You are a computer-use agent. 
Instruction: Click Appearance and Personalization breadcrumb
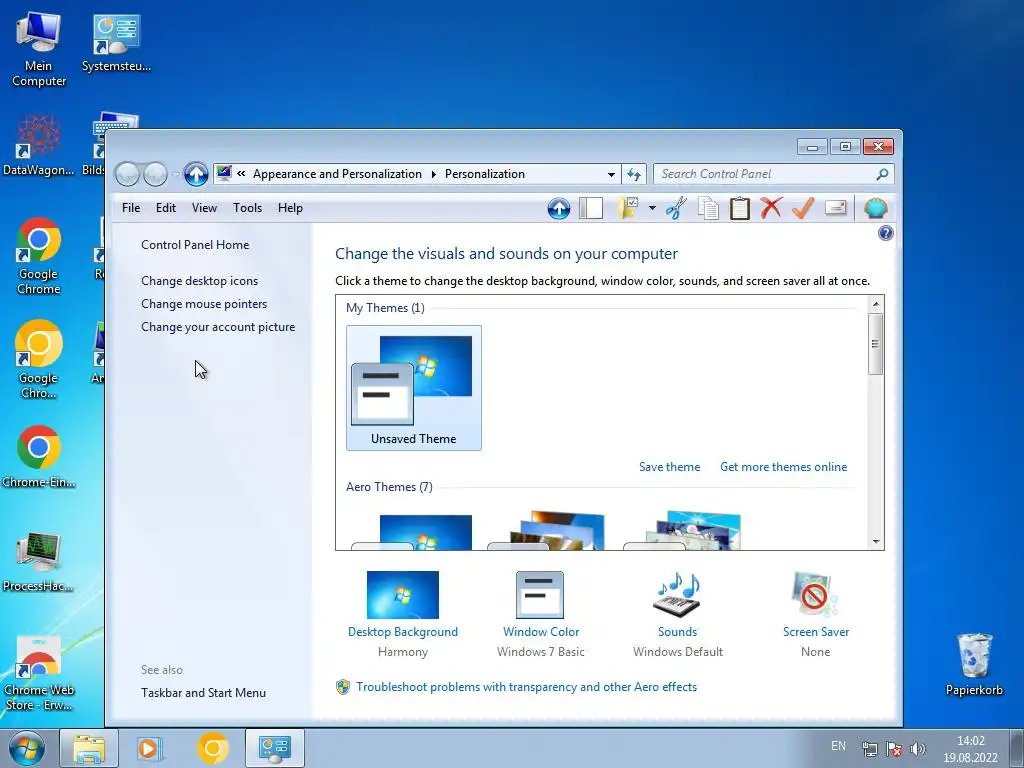337,174
